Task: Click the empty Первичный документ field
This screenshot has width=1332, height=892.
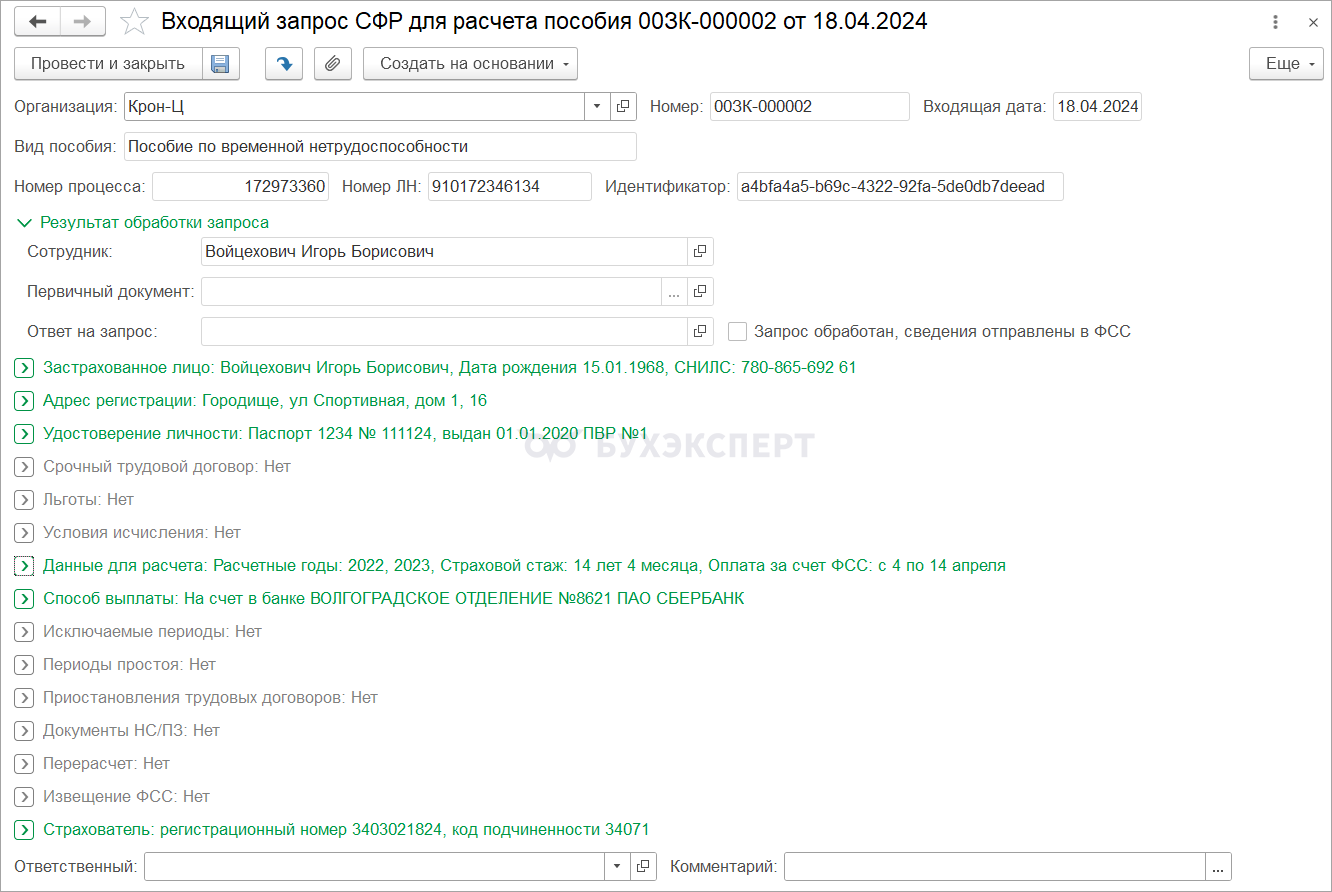Action: click(x=431, y=291)
